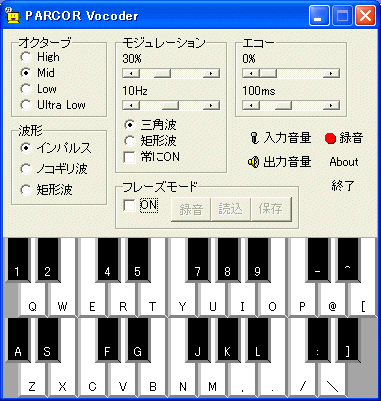Click the speaker output volume icon

(x=253, y=162)
